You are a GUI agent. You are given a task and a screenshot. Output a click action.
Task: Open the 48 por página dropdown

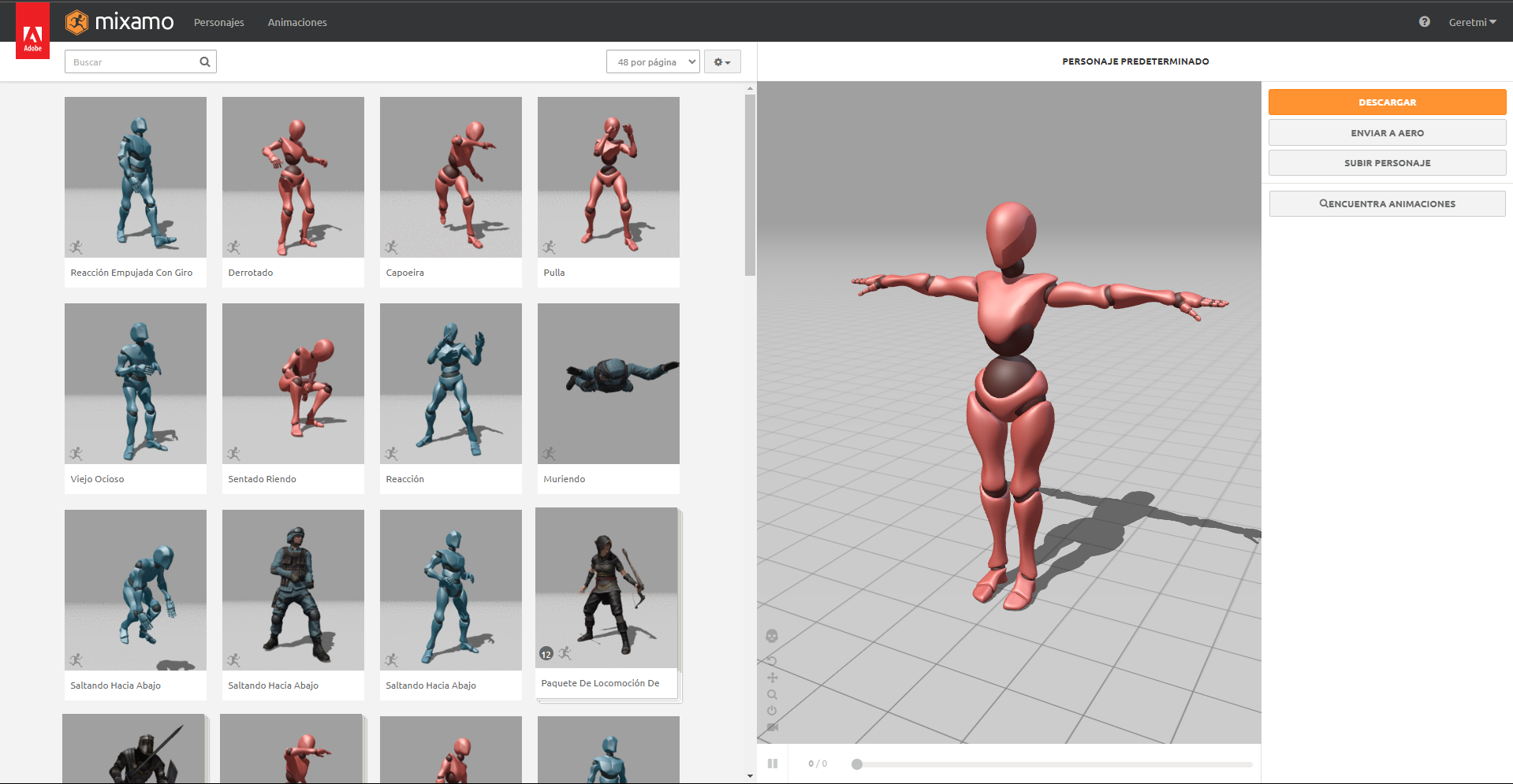pos(653,62)
